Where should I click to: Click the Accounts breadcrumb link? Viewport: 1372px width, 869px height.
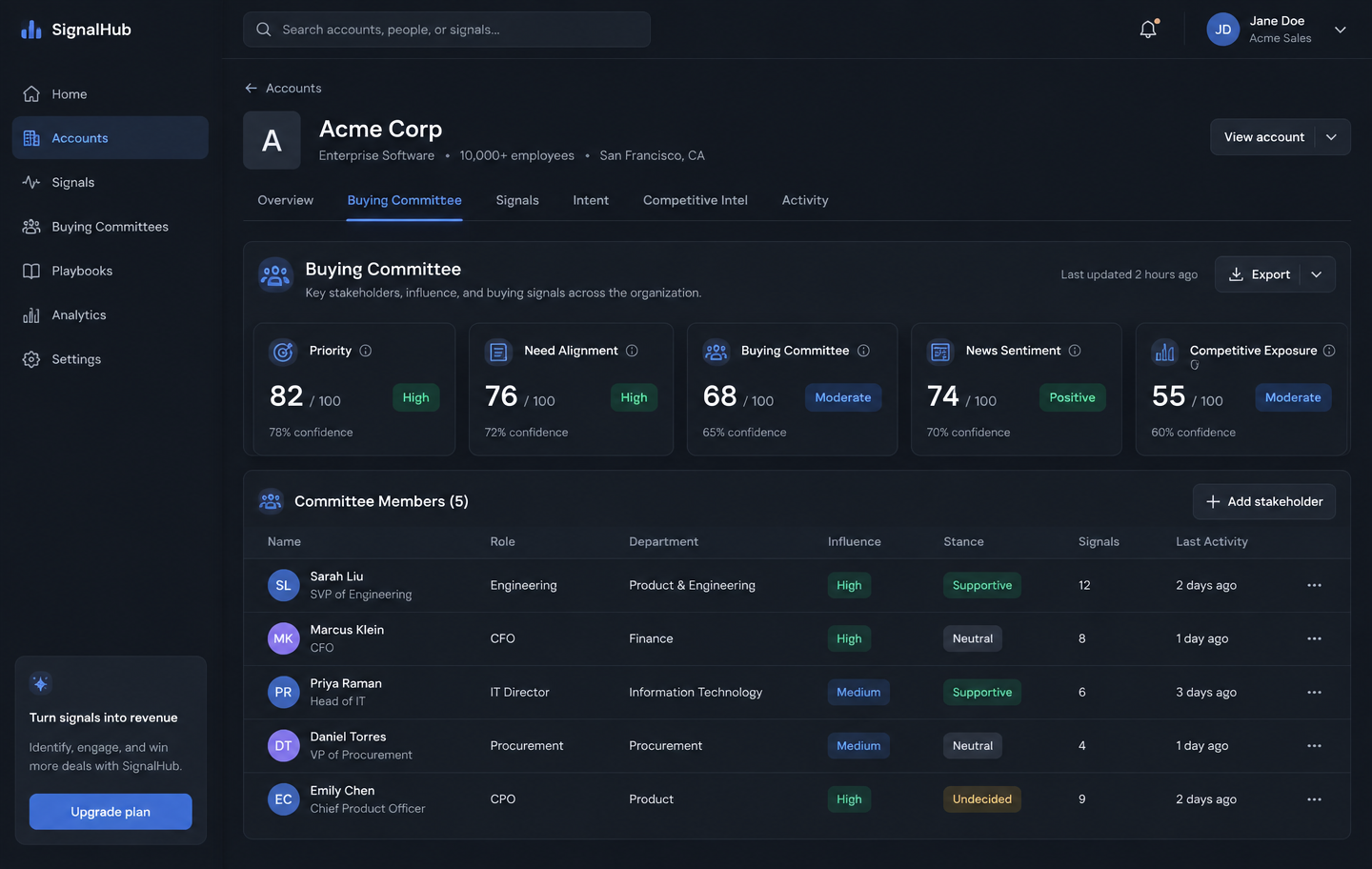click(293, 88)
